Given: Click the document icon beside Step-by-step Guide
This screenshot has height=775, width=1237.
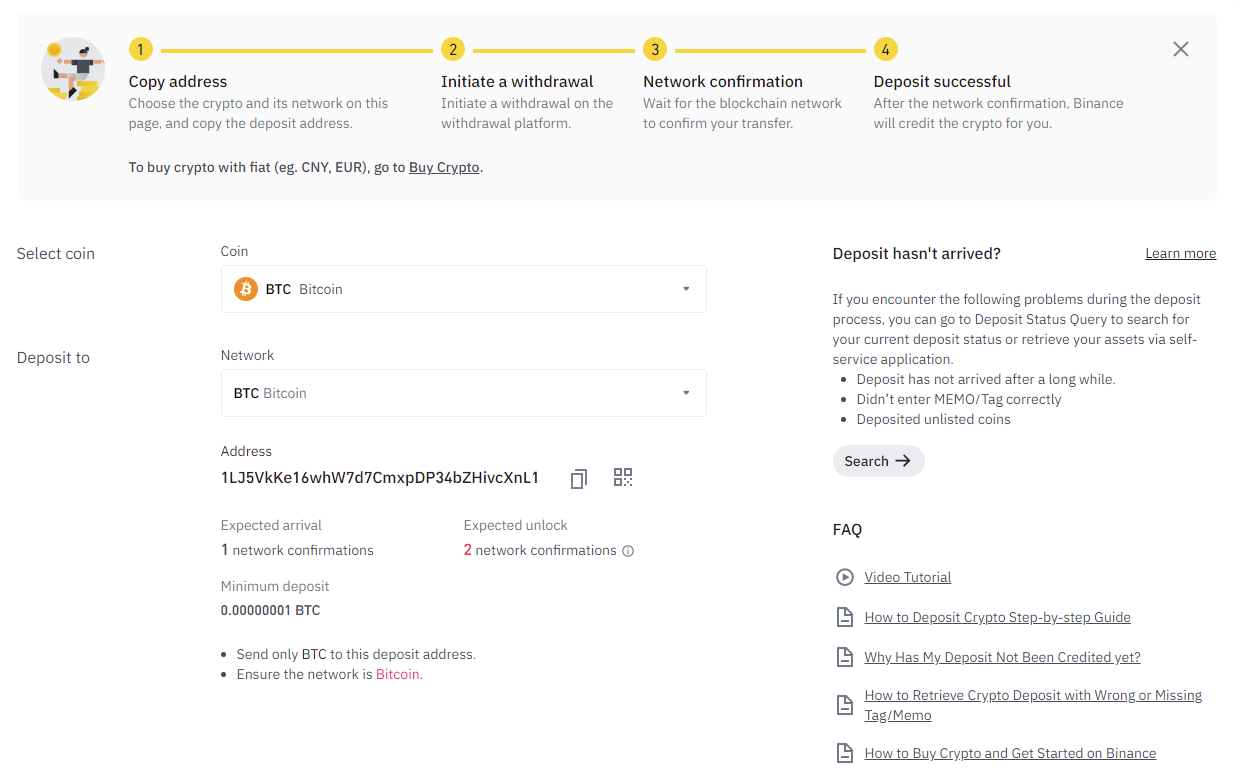Looking at the screenshot, I should pyautogui.click(x=845, y=617).
